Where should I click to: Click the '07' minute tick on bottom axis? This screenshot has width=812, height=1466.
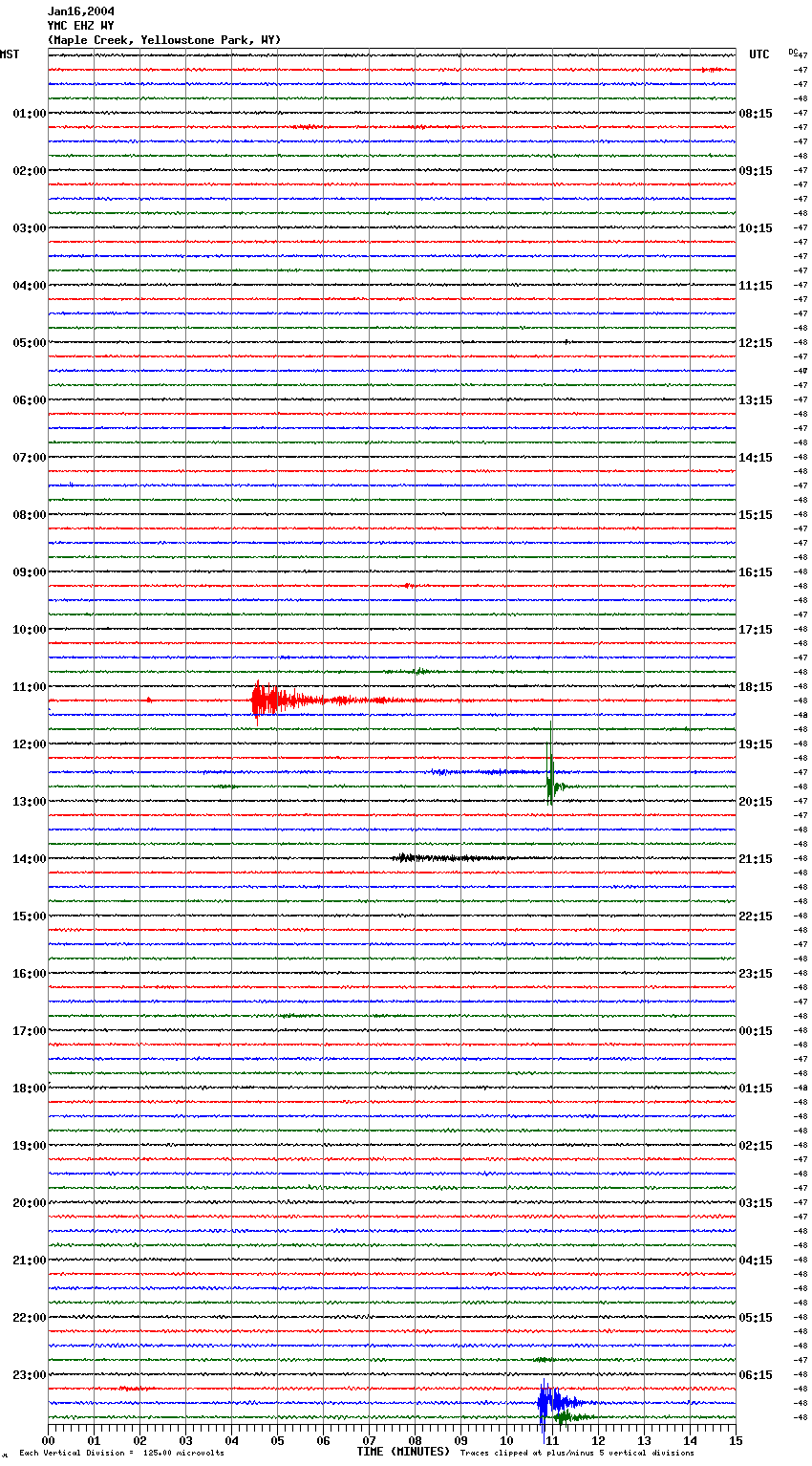(x=369, y=1440)
